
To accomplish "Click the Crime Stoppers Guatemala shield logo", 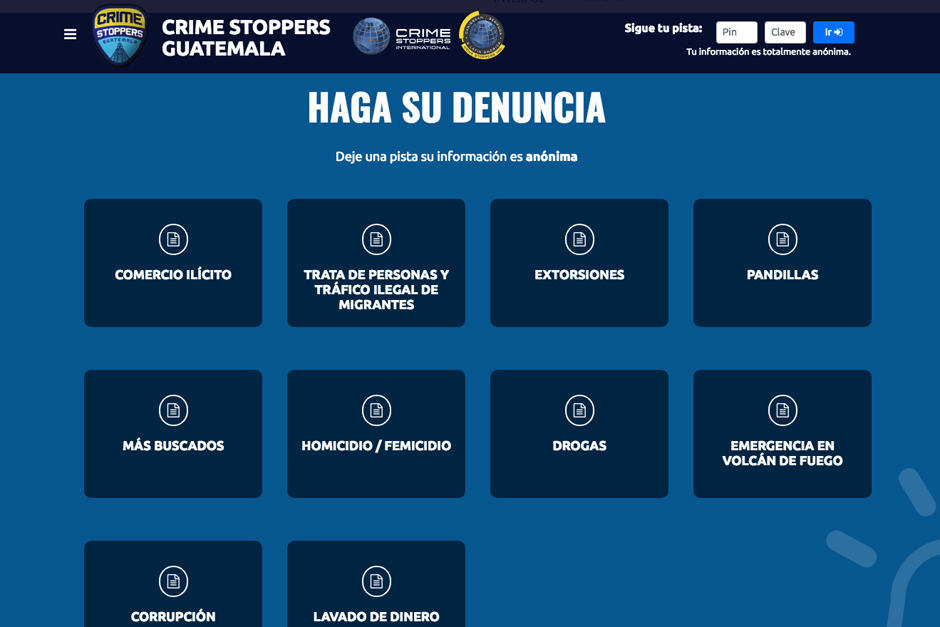I will pyautogui.click(x=119, y=35).
